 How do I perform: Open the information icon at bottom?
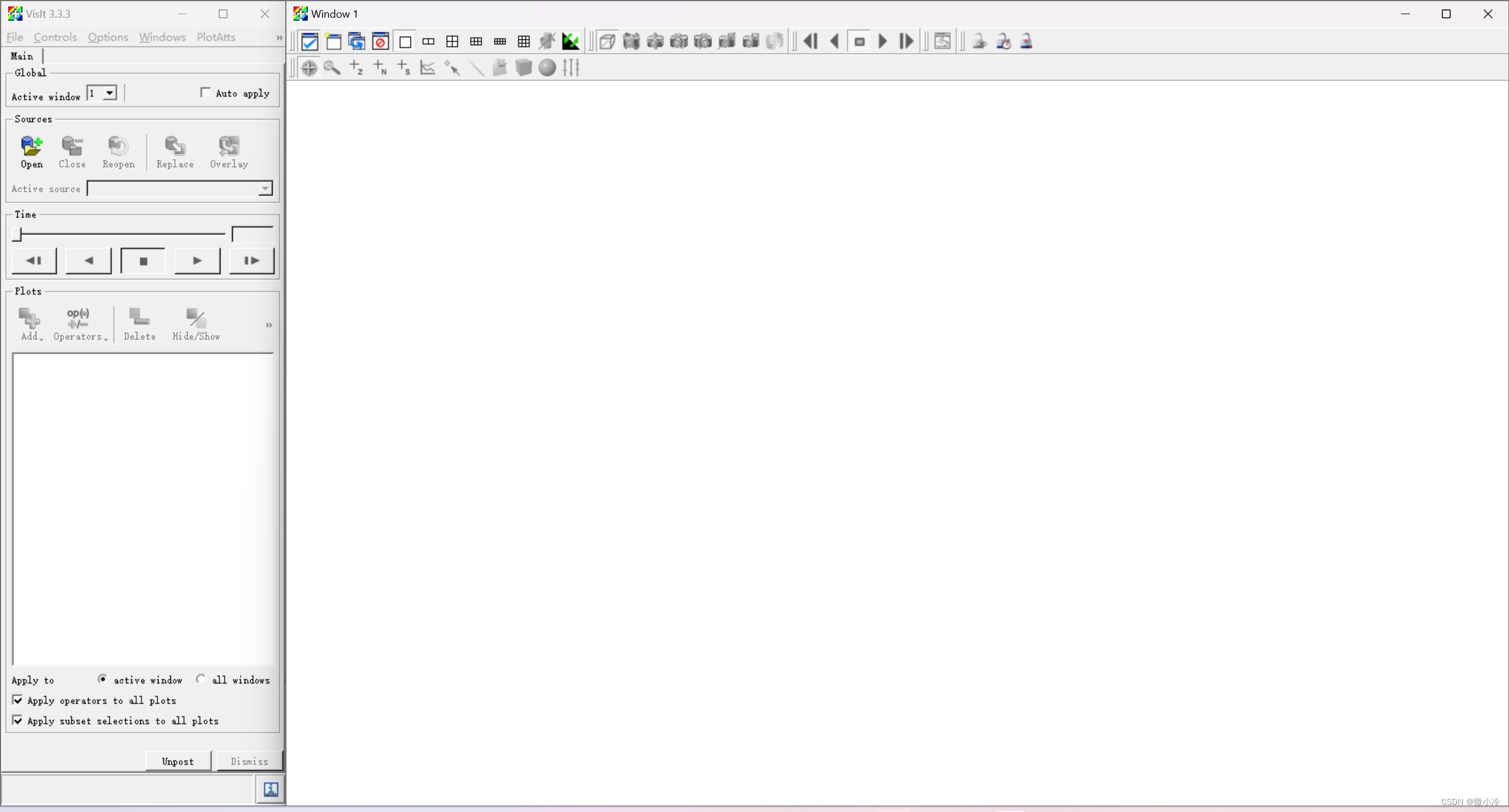[271, 790]
